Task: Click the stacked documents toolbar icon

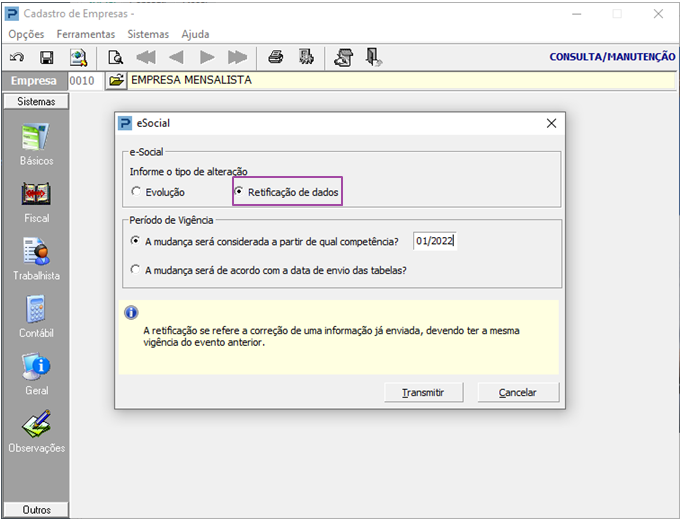Action: pyautogui.click(x=344, y=57)
